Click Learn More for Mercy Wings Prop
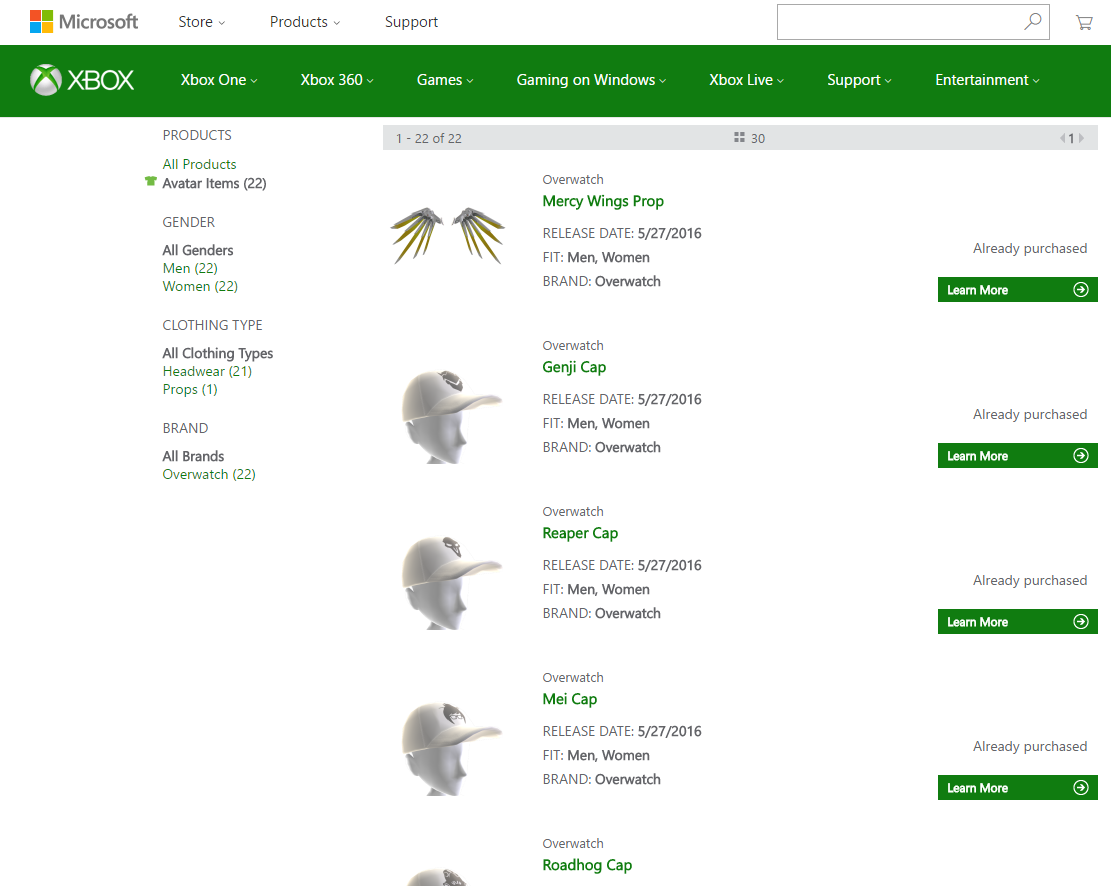 point(1017,290)
